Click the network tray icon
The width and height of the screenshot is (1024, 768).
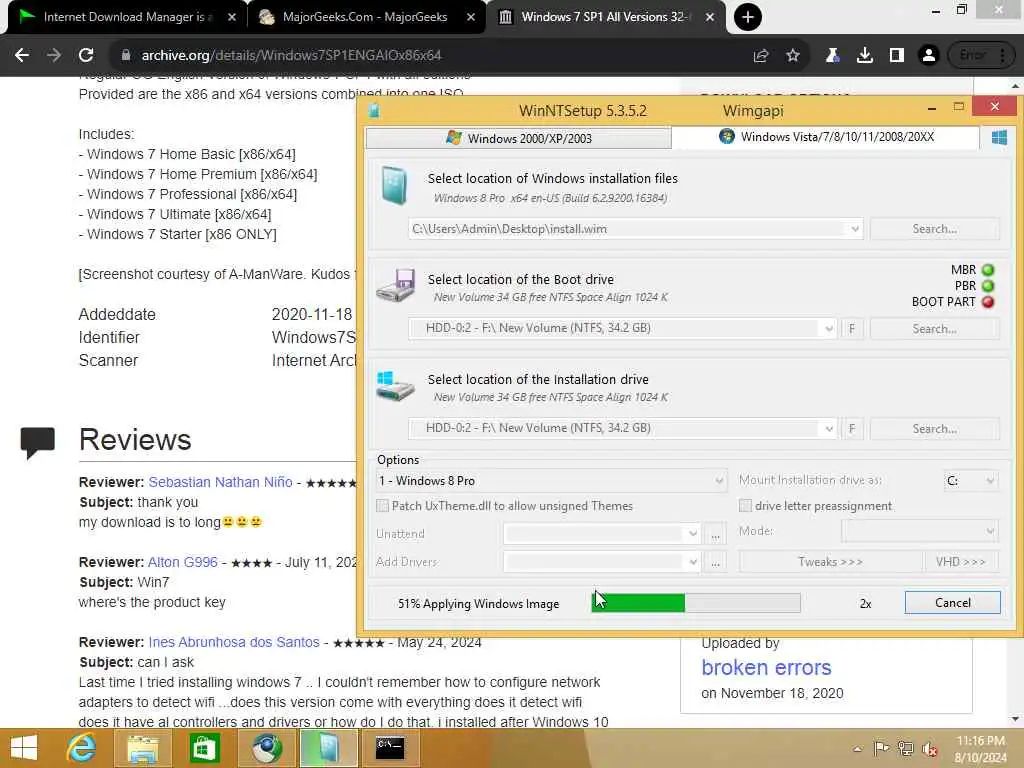pos(906,749)
